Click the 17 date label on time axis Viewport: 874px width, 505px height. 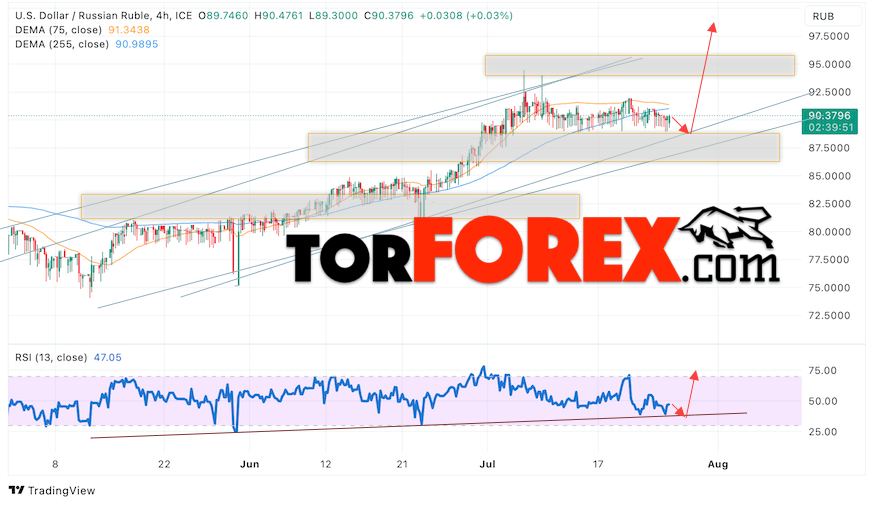click(598, 464)
